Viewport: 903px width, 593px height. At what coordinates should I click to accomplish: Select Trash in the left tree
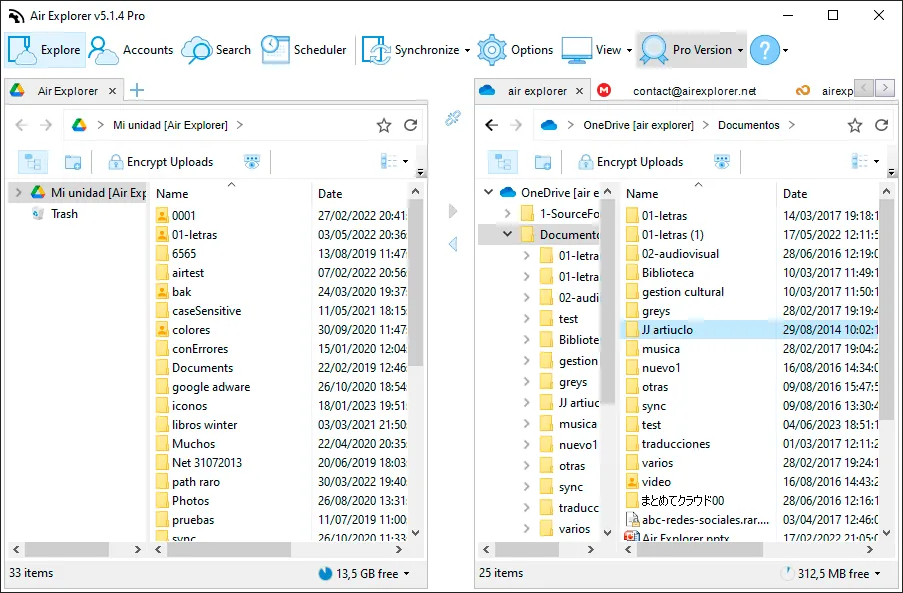[x=64, y=214]
